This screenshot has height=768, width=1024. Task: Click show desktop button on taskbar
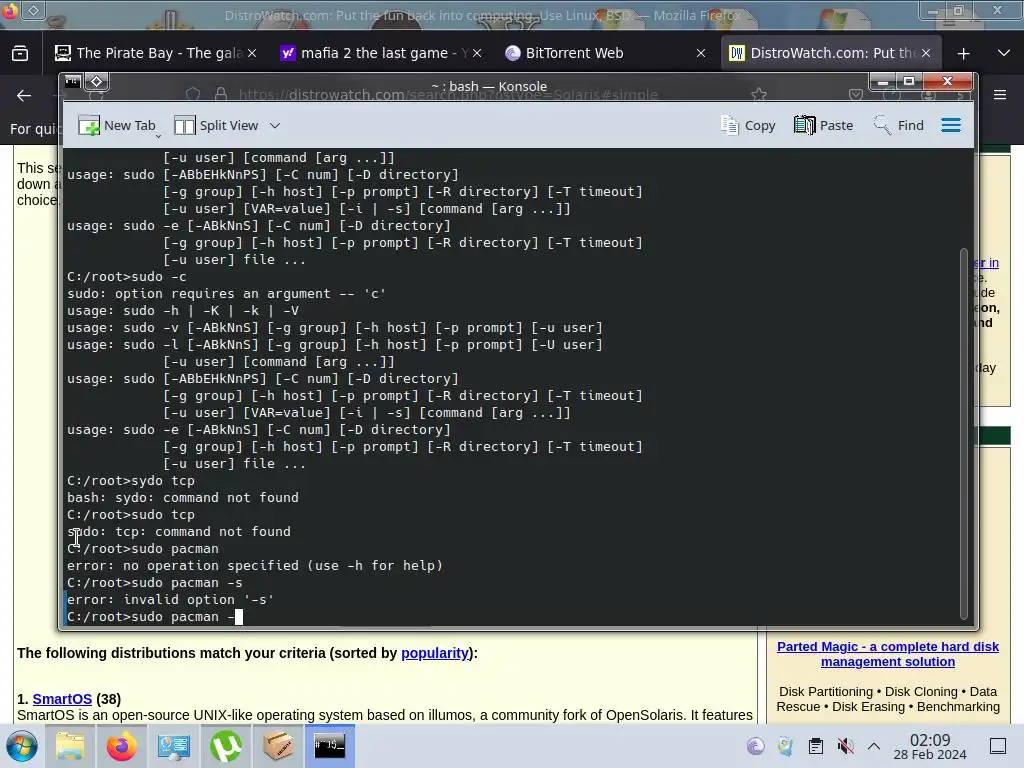pos(998,746)
